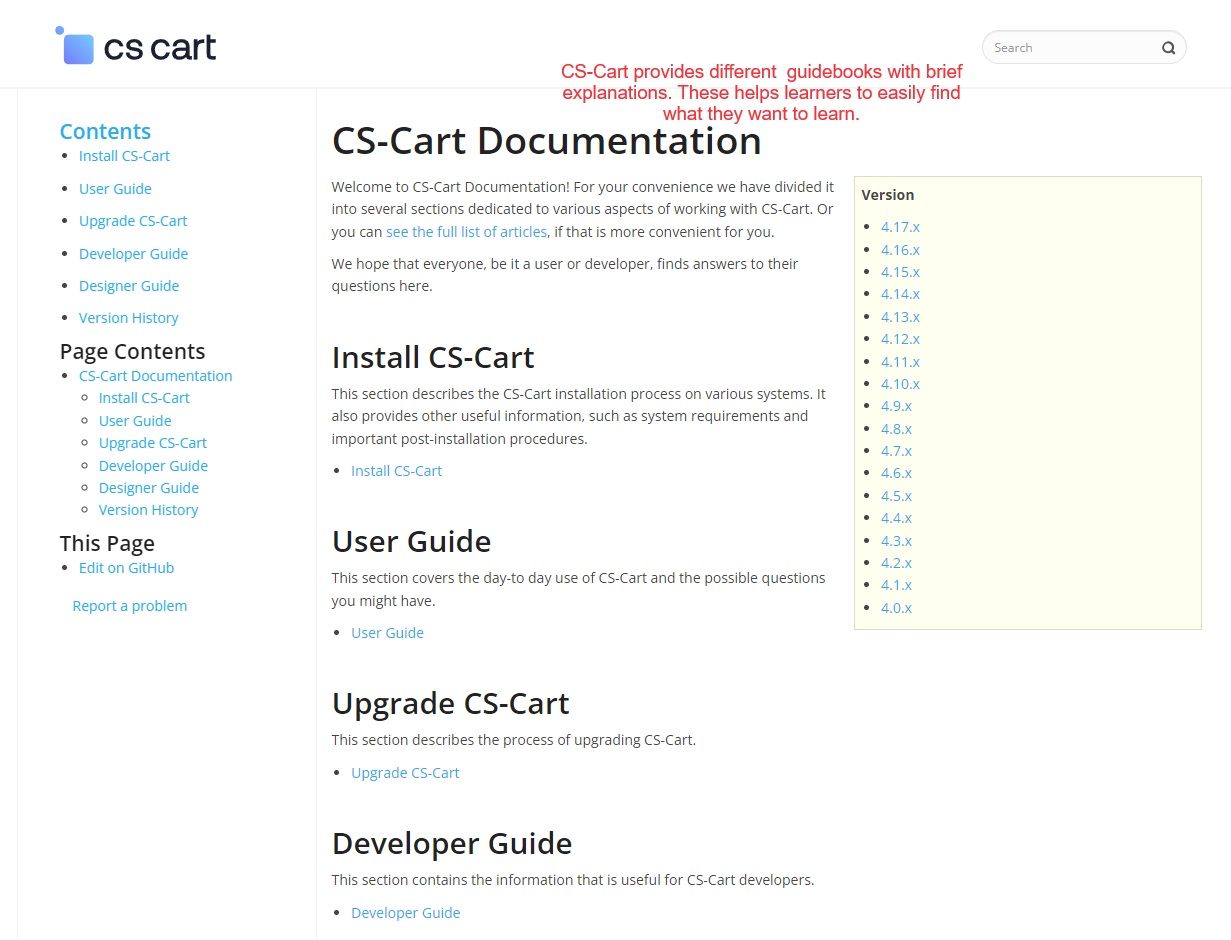This screenshot has width=1231, height=940.
Task: Jump to Install CS-Cart in Page Contents
Action: point(144,398)
